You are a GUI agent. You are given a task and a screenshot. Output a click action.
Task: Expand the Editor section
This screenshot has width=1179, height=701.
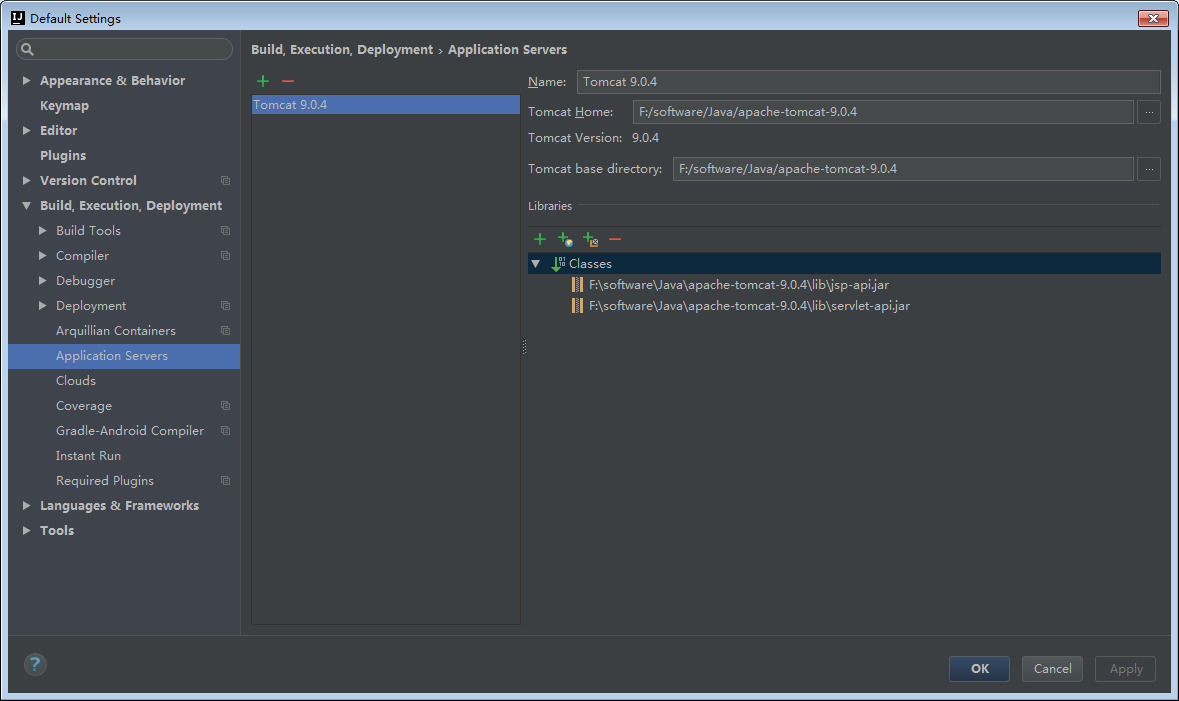[26, 131]
